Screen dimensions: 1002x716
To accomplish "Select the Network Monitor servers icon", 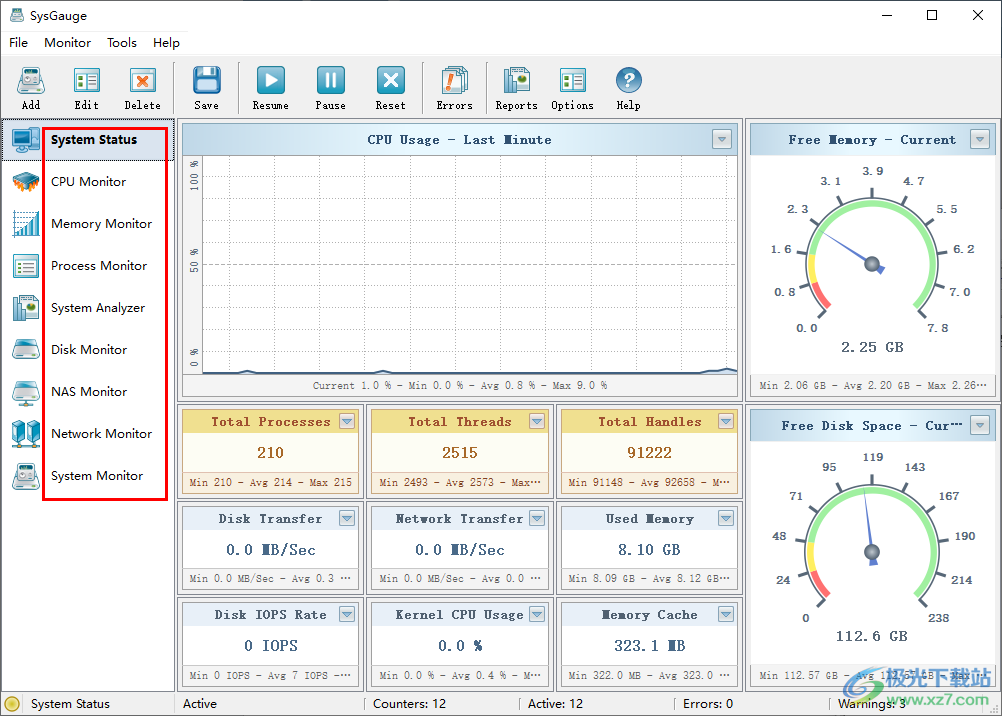I will [x=26, y=433].
